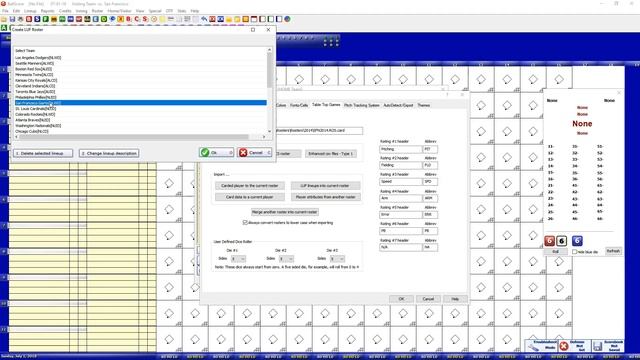
Task: Click the Scorebook Not Saved disk icon
Action: [598, 346]
